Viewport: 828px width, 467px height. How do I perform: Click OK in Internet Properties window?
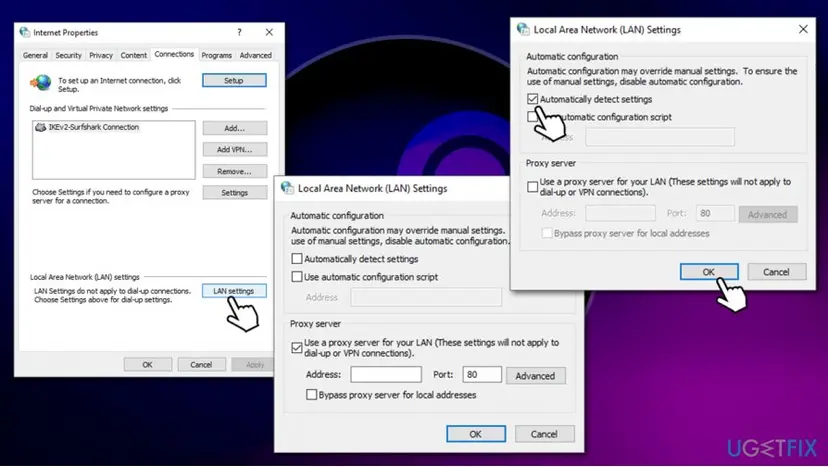[147, 365]
